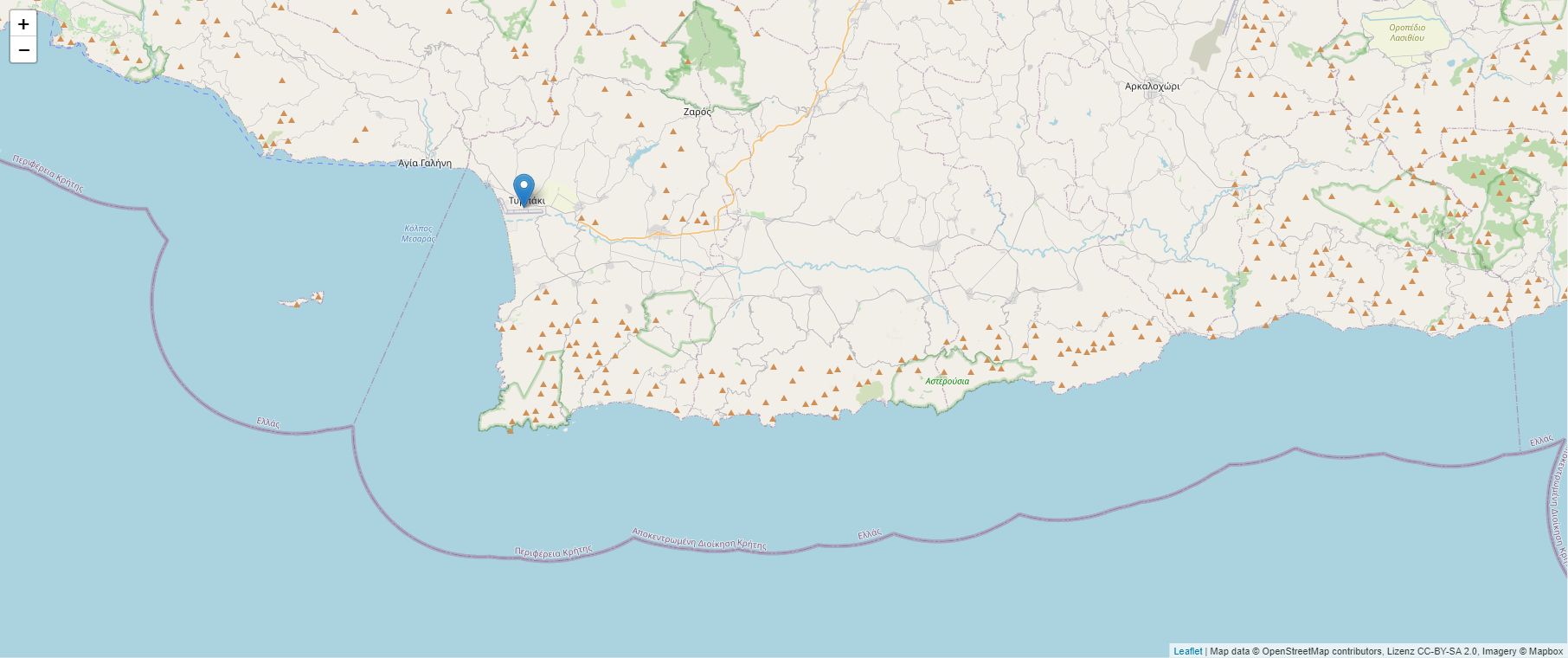Click the Ζαρός town label
The height and width of the screenshot is (658, 1568).
(697, 112)
